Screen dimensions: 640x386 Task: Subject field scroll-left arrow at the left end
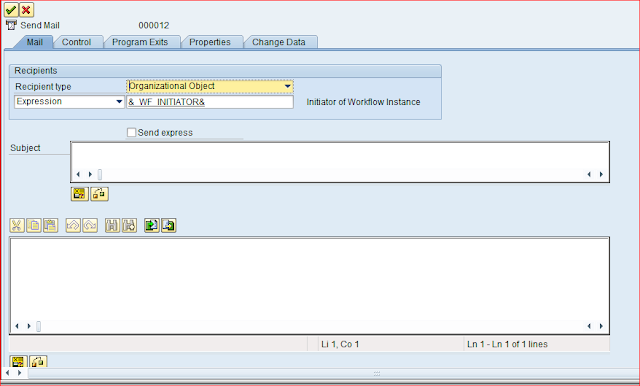tap(78, 175)
